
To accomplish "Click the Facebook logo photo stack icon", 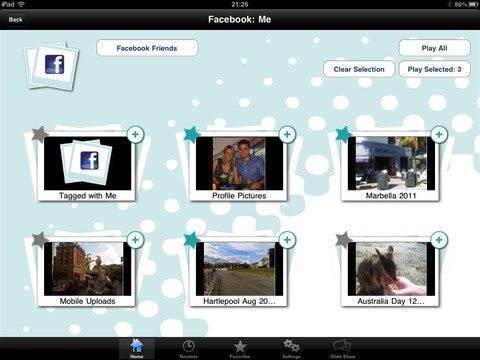I will pos(52,66).
